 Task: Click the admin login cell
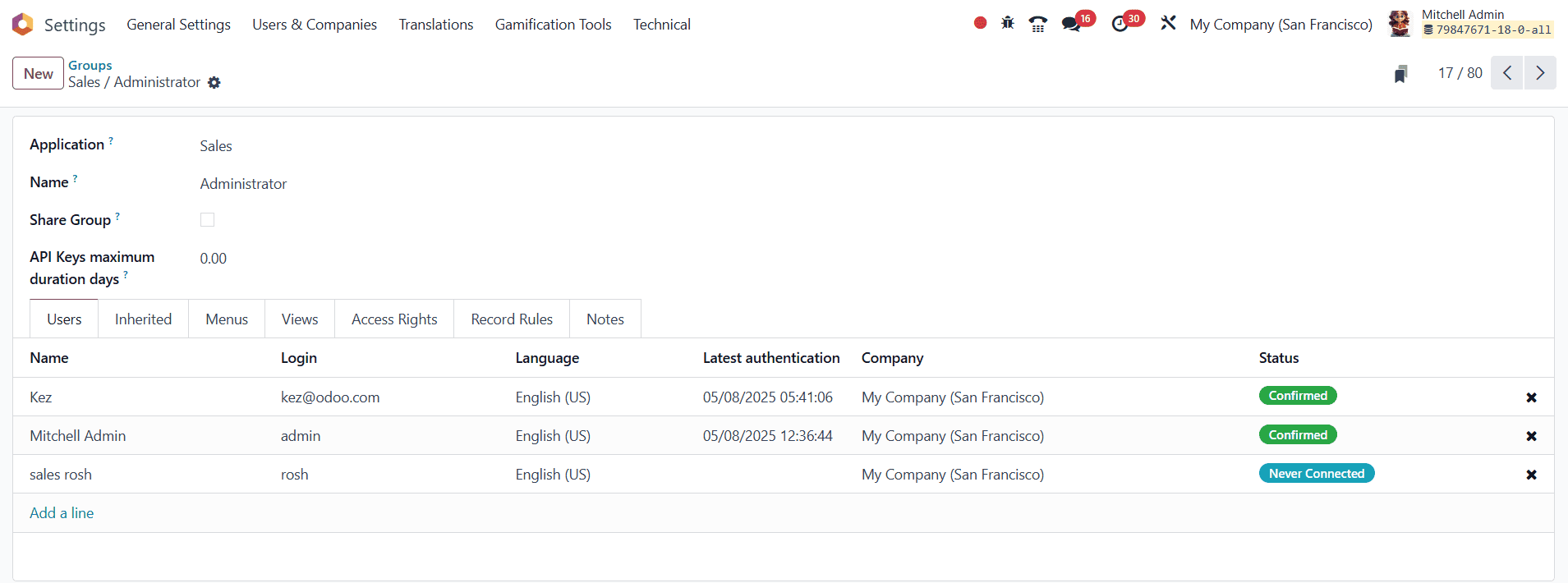301,436
